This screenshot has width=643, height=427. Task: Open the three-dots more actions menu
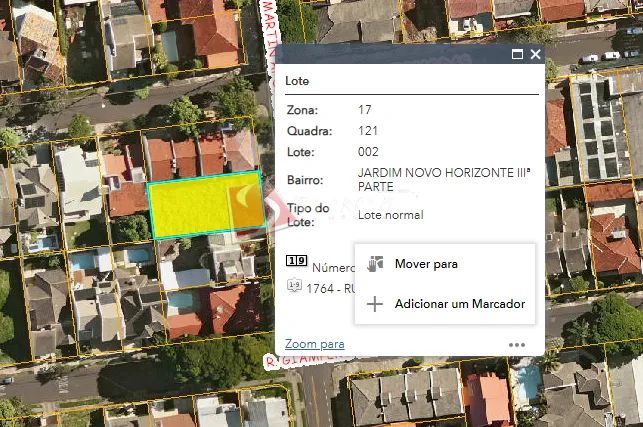(x=517, y=345)
